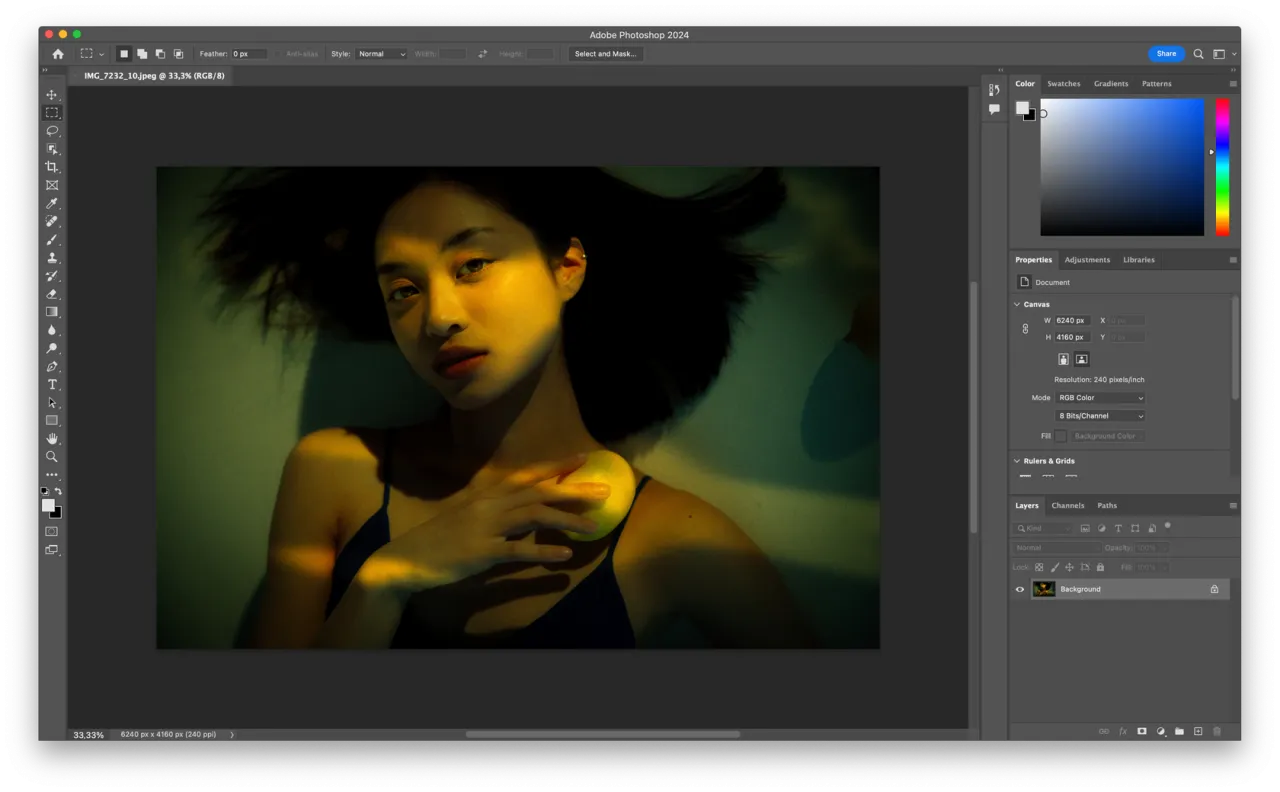Image resolution: width=1280 pixels, height=792 pixels.
Task: Click the Select and Mask button
Action: tap(605, 54)
